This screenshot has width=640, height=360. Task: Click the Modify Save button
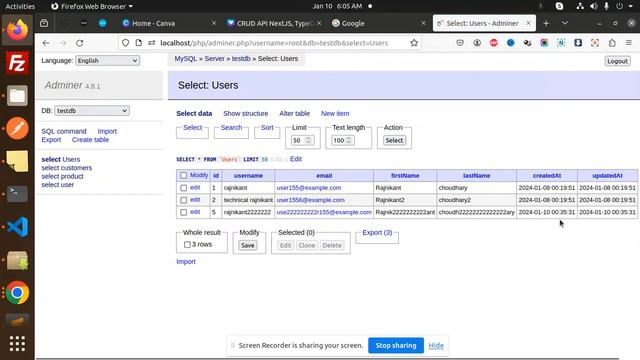coord(247,245)
